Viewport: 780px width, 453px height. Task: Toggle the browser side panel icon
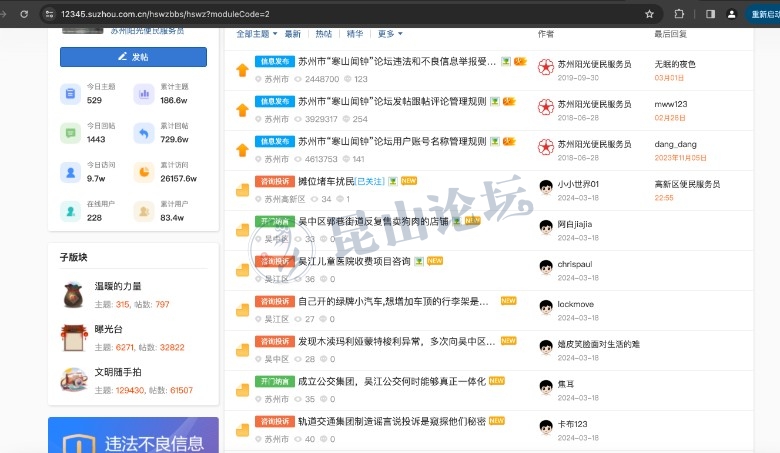coord(710,14)
